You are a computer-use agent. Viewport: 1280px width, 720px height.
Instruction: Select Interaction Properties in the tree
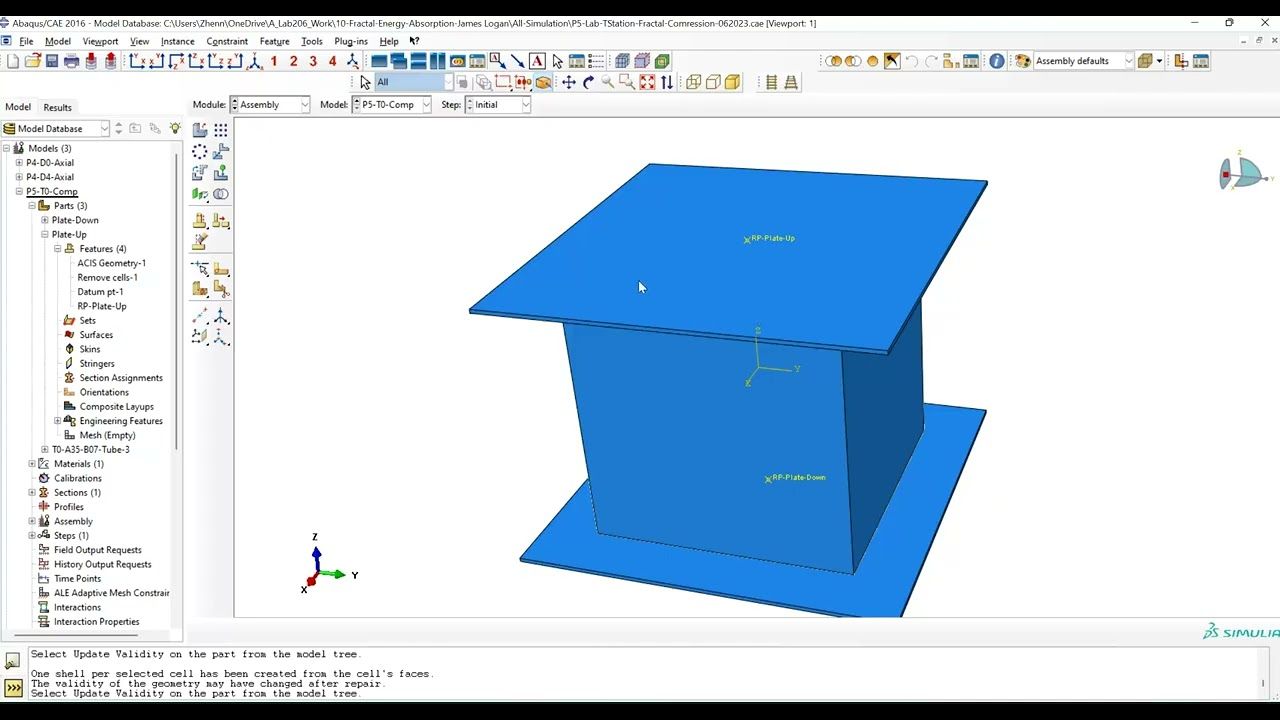click(96, 622)
